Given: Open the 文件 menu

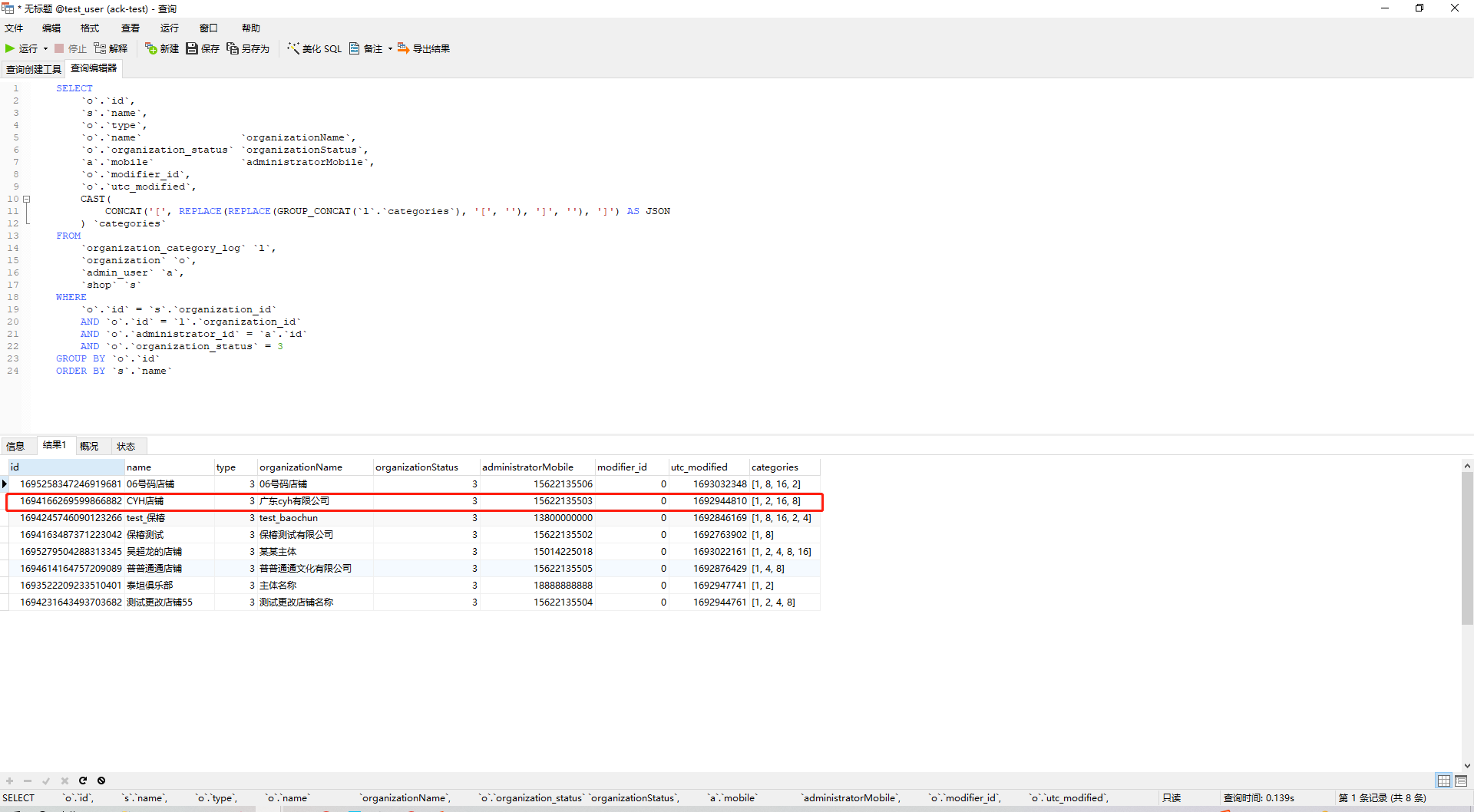Looking at the screenshot, I should pyautogui.click(x=14, y=28).
